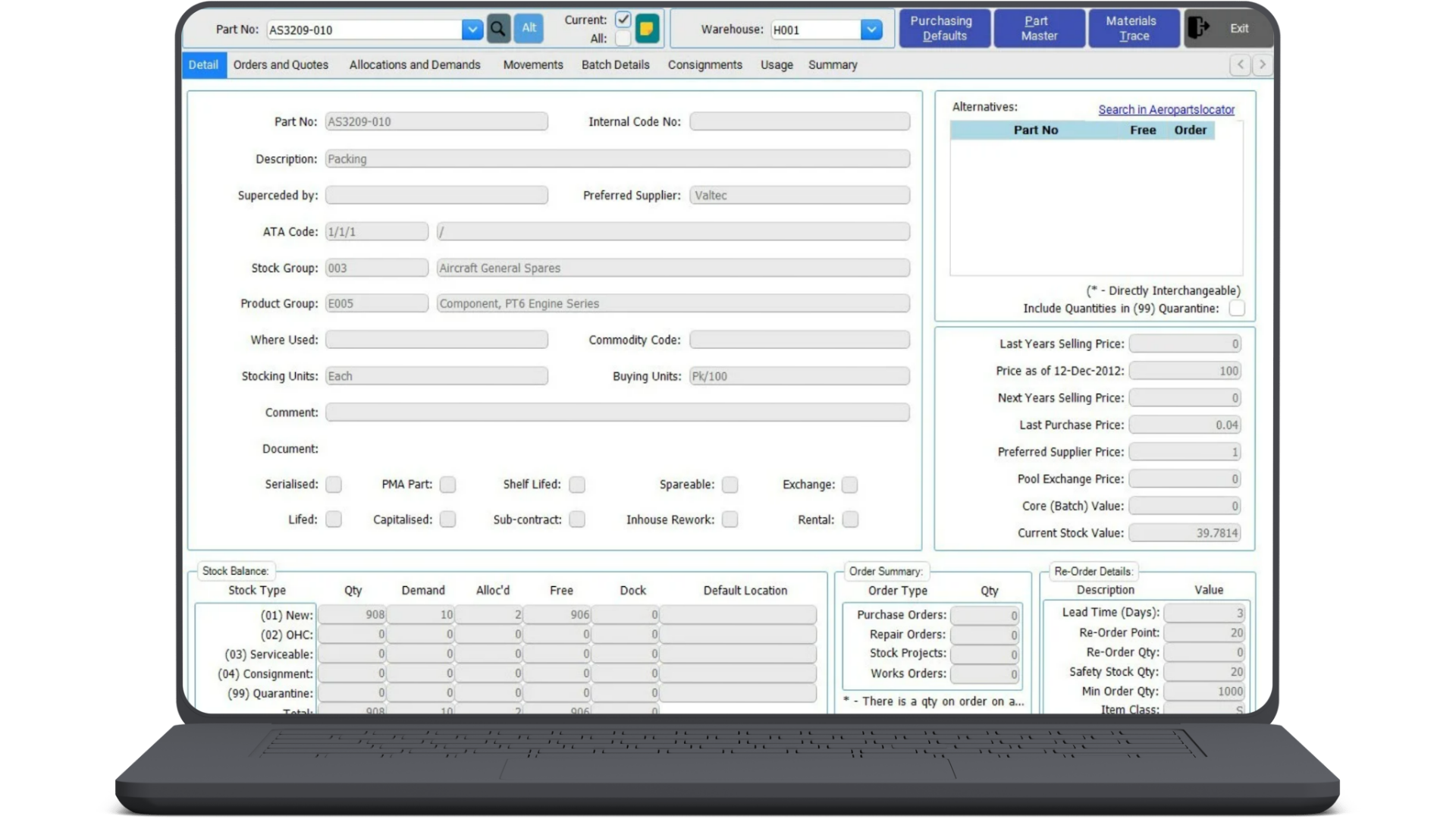This screenshot has height=819, width=1456.
Task: Select the Summary tab
Action: (832, 65)
